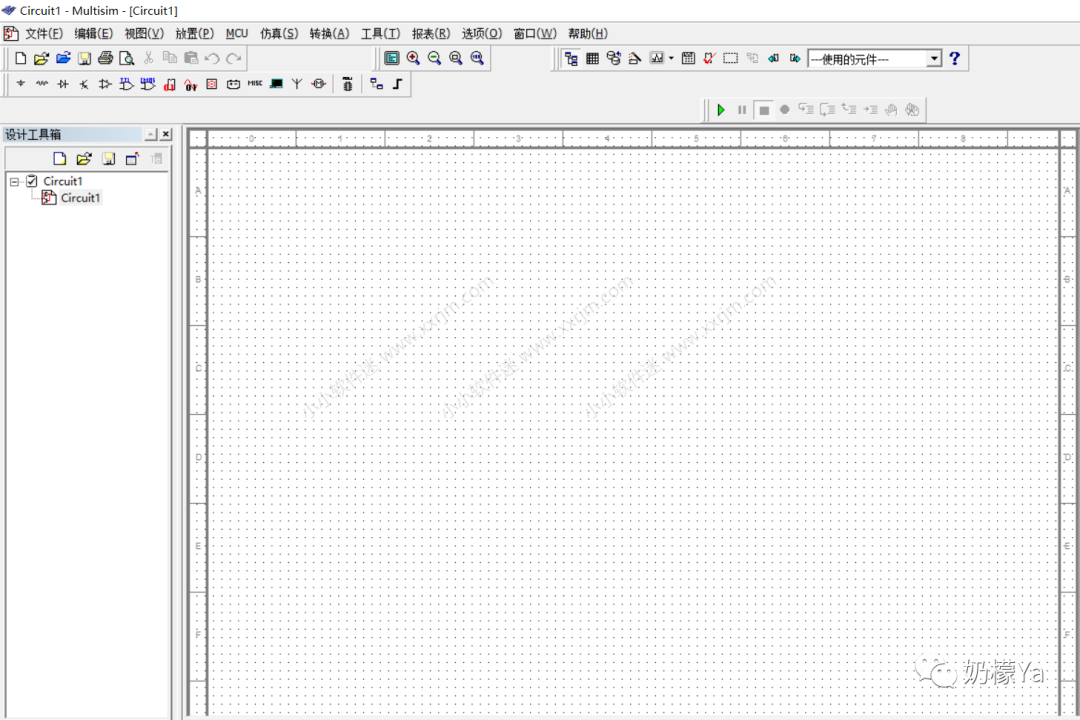Open the Postprocessor calculator icon
This screenshot has width=1080, height=720.
(688, 59)
